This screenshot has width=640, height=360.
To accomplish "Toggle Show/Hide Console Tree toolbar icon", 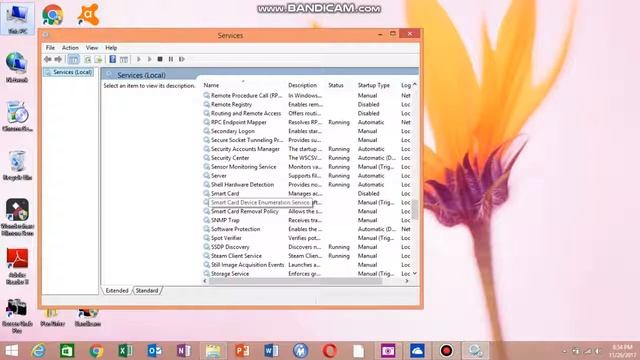I will [73, 60].
